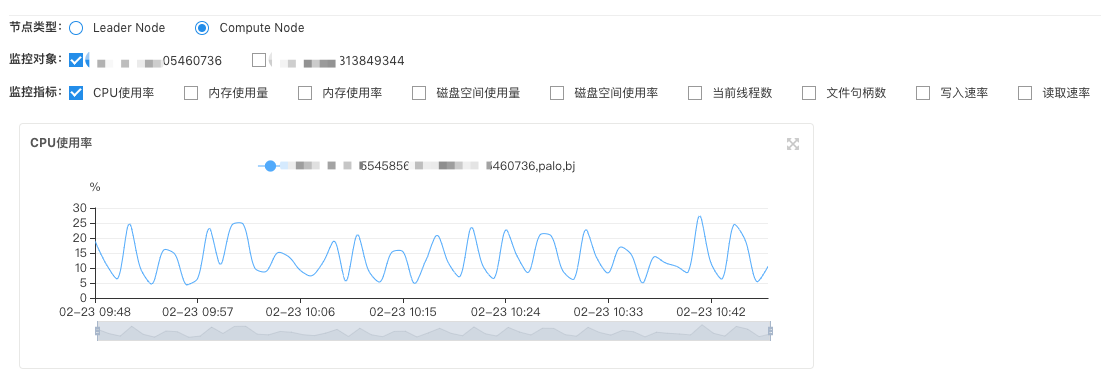Click the middle of the data zoom range bar
The width and height of the screenshot is (1101, 375).
pos(433,331)
